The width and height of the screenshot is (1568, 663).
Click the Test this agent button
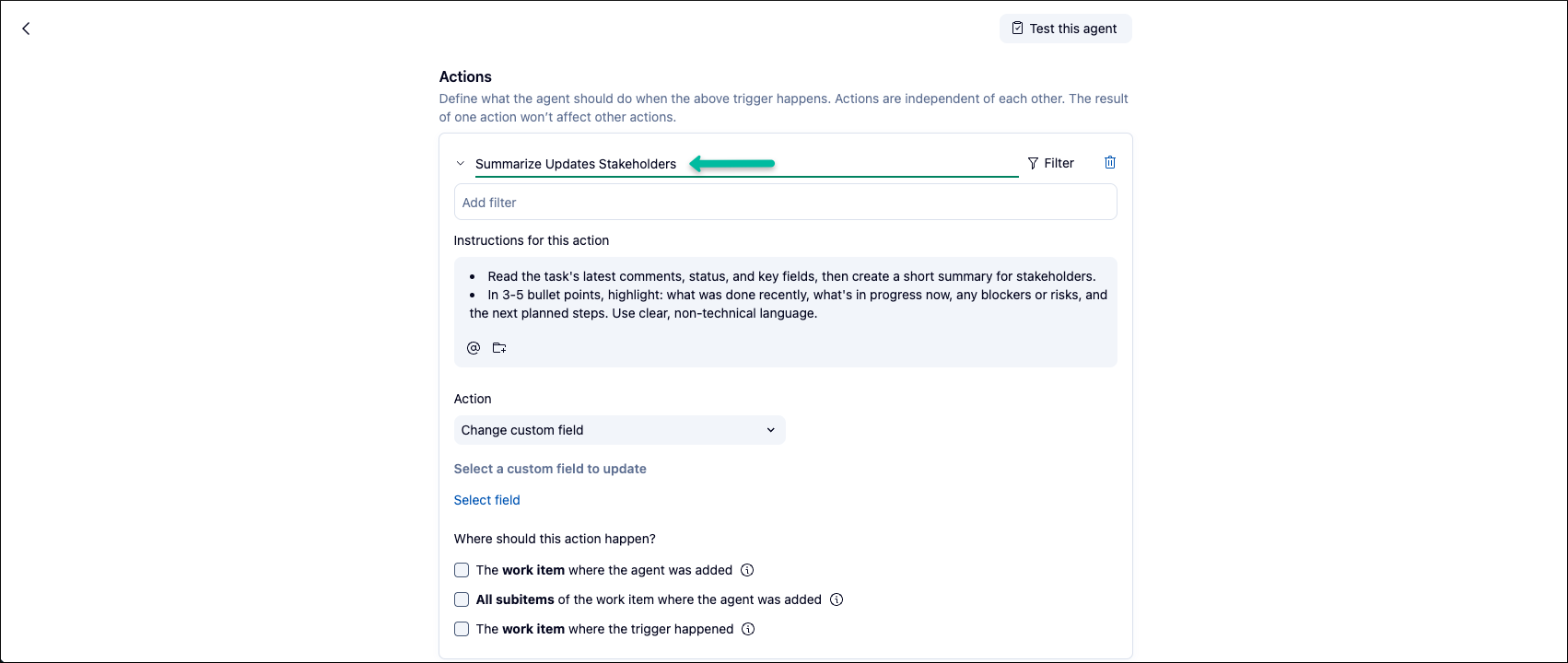tap(1065, 29)
